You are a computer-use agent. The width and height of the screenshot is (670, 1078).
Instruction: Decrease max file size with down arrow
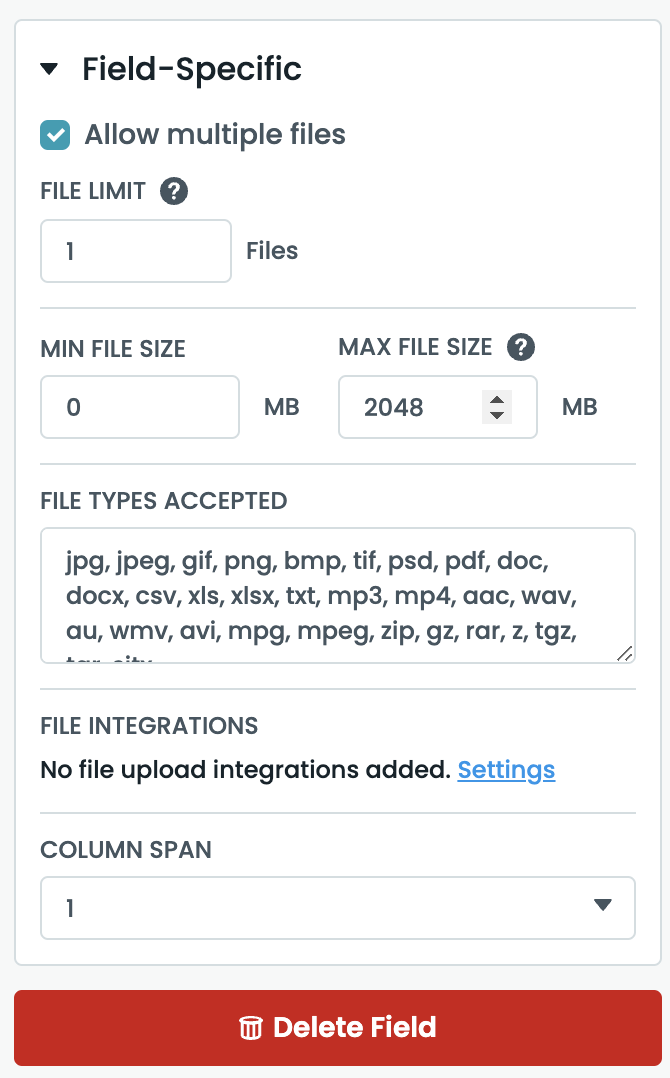tap(497, 415)
